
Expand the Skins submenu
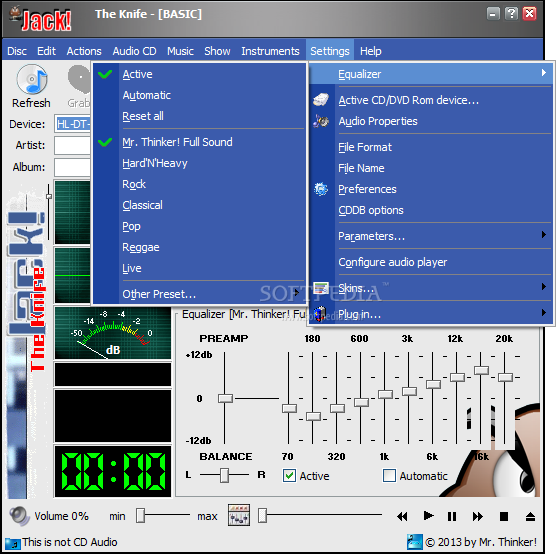[430, 288]
